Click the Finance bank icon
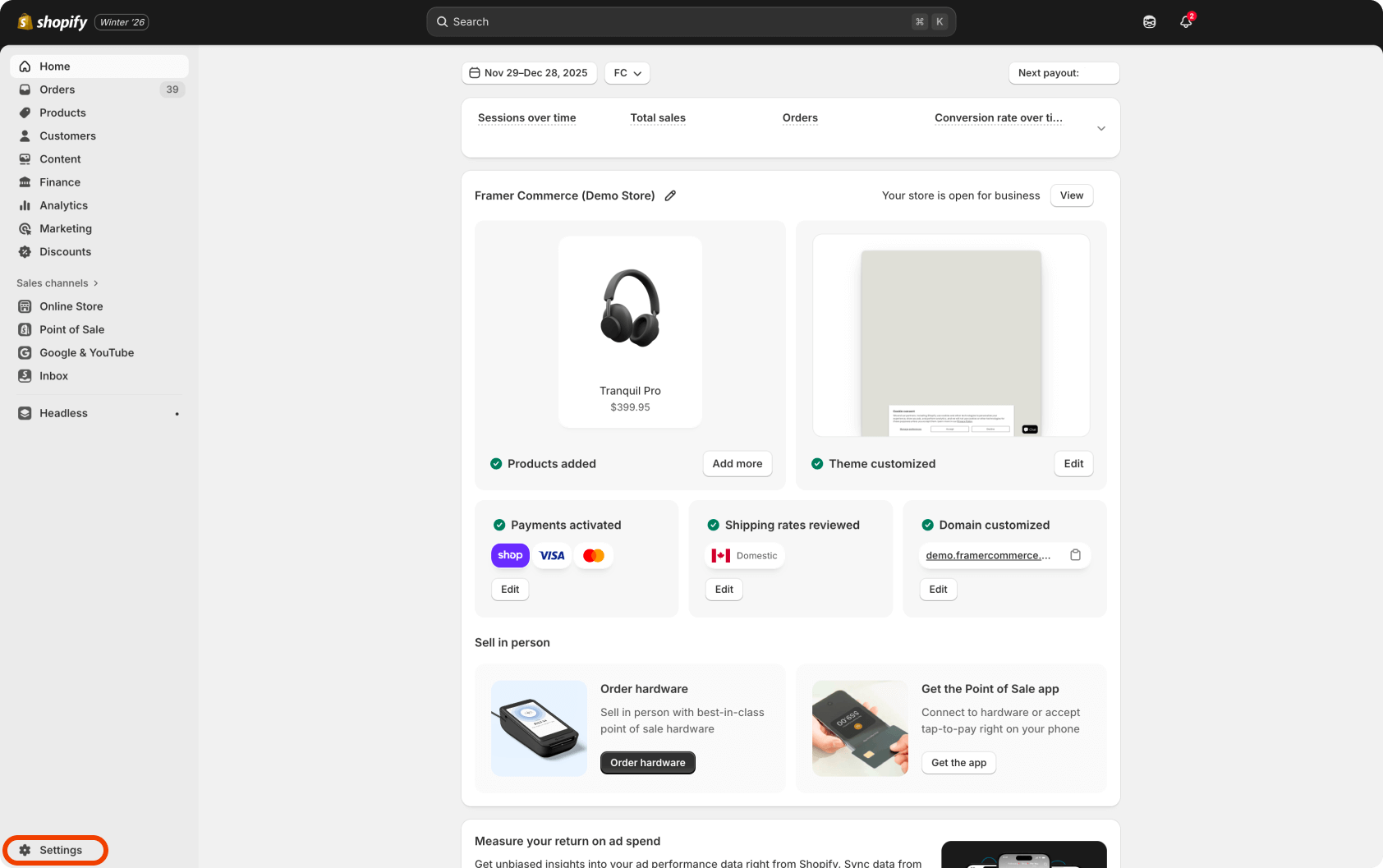1383x868 pixels. (x=25, y=182)
